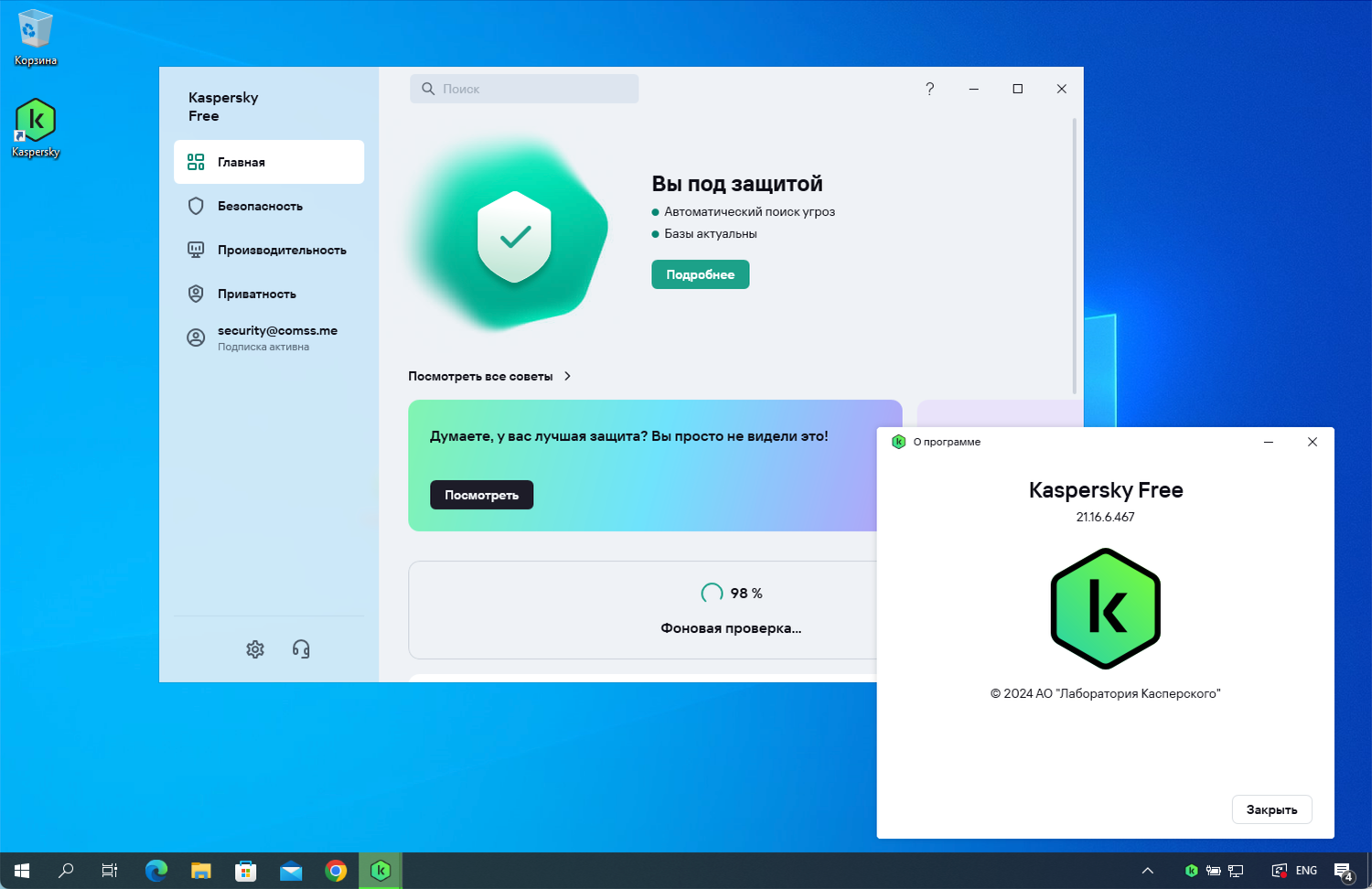The height and width of the screenshot is (889, 1372).
Task: Switch to the Производительность section
Action: click(269, 250)
